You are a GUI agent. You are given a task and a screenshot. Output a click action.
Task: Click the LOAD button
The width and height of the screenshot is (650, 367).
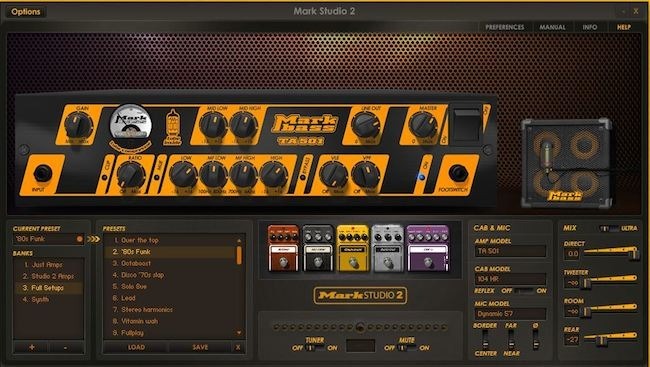pos(136,348)
